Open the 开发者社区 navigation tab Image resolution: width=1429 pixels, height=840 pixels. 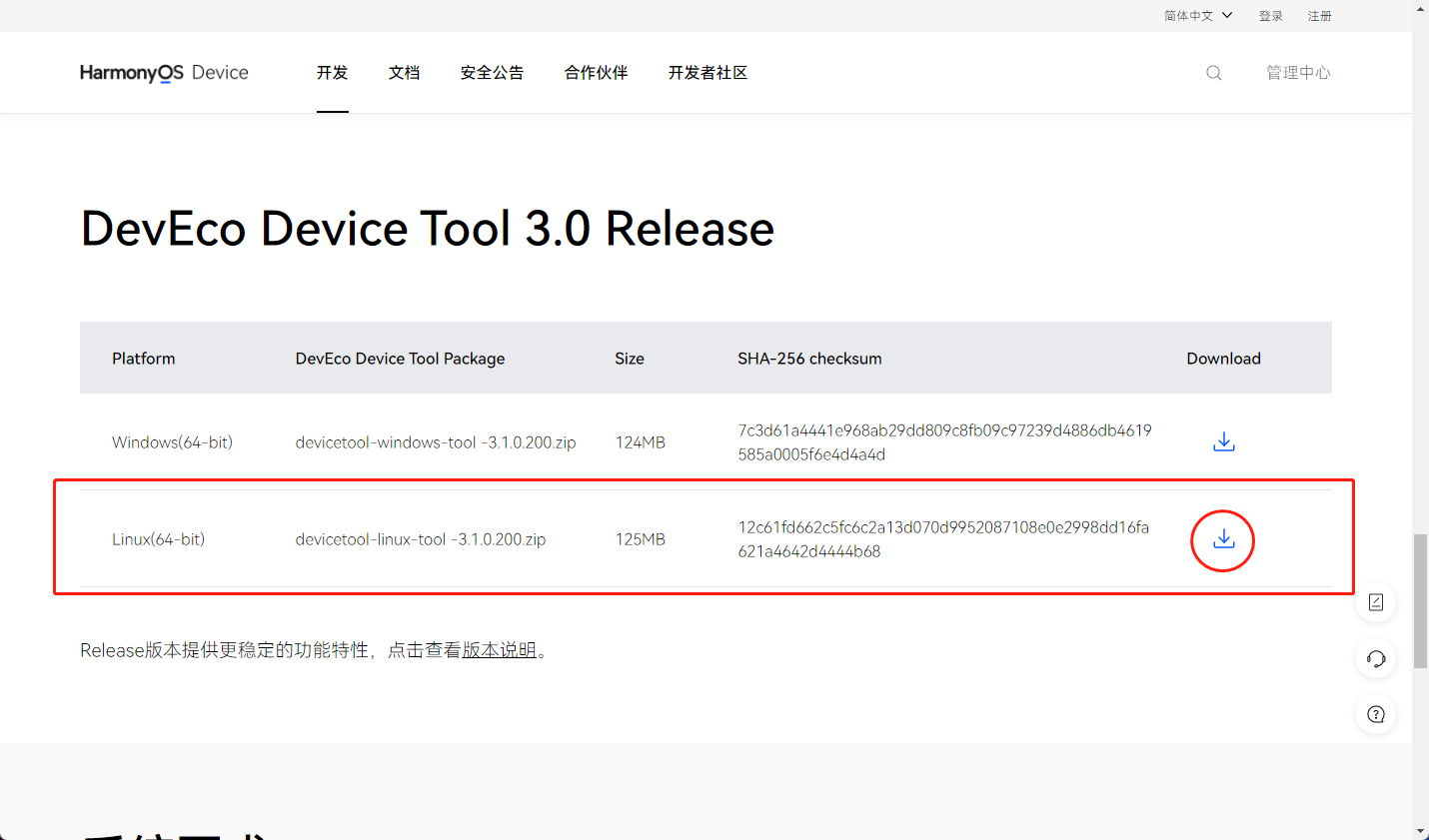coord(709,73)
